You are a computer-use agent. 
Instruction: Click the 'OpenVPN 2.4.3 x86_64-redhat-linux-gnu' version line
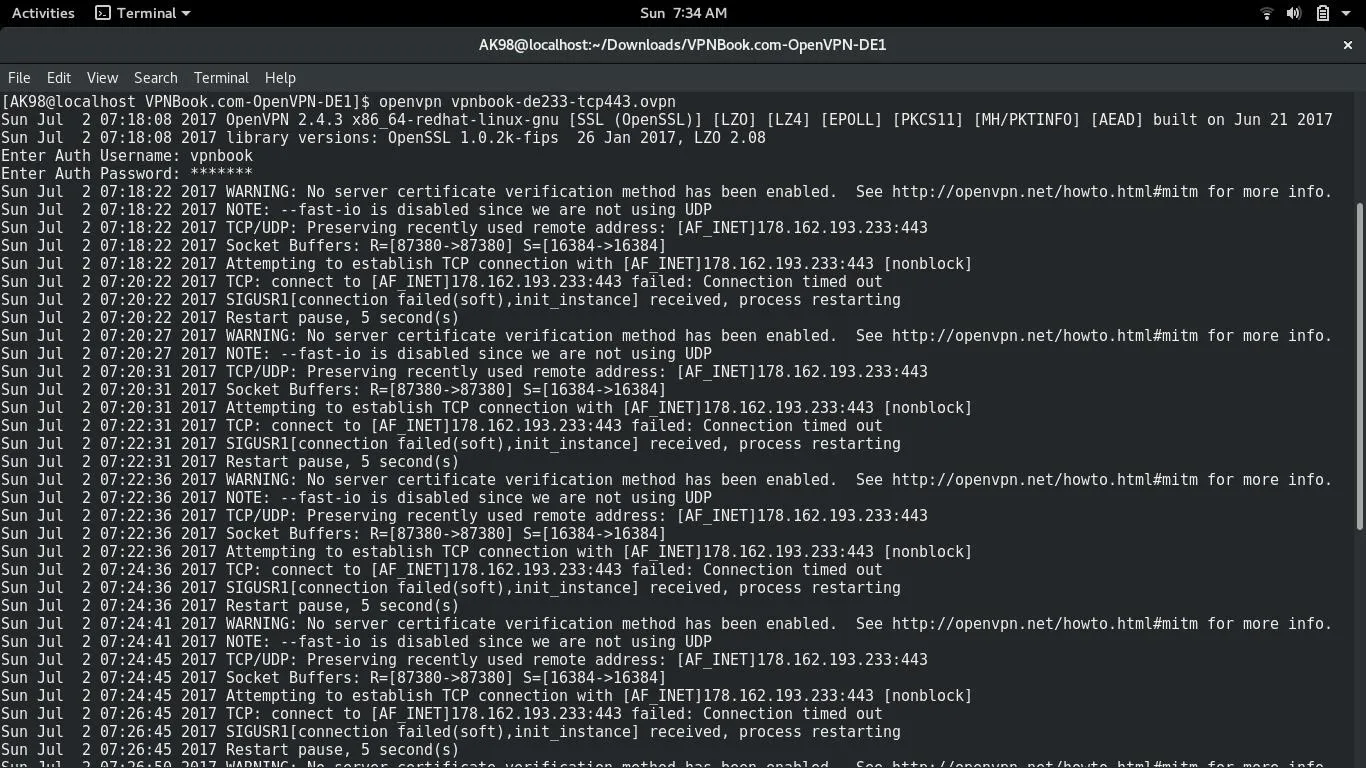(x=667, y=120)
